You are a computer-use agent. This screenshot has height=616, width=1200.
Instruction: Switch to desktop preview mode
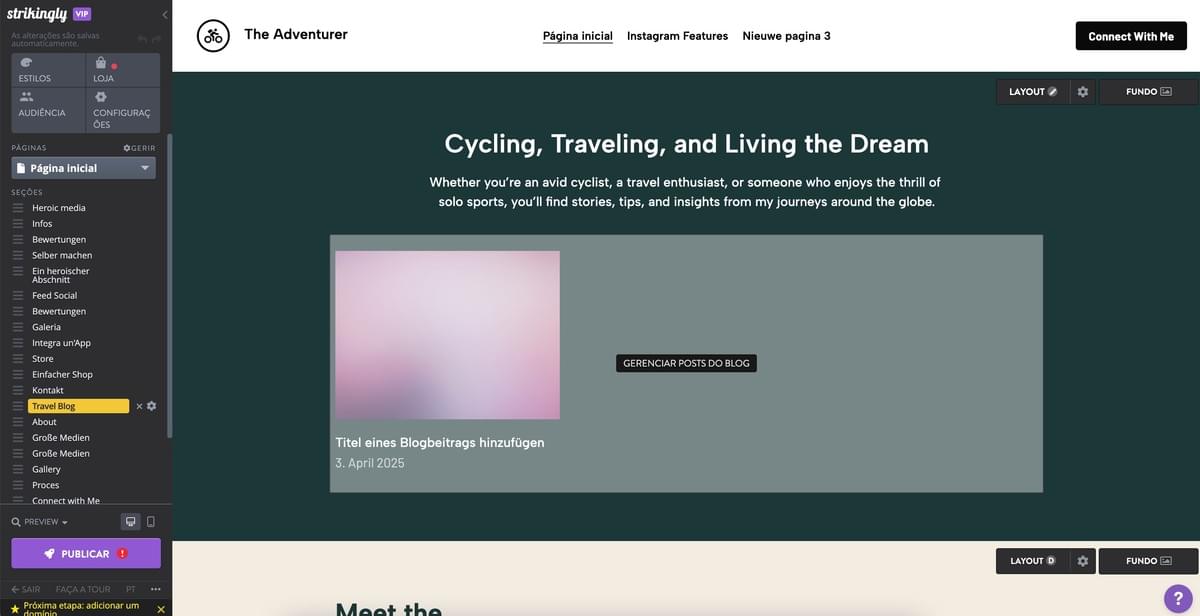pos(130,521)
